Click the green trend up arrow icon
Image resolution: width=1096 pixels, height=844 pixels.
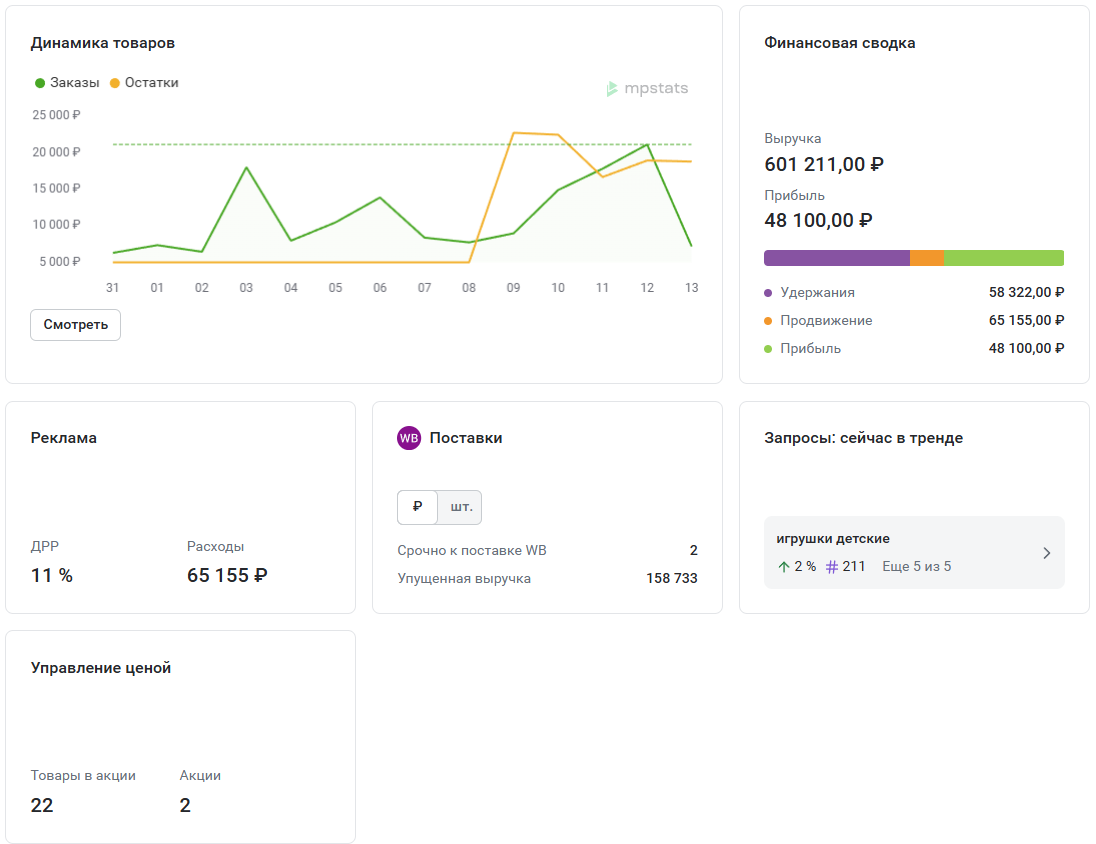(784, 567)
